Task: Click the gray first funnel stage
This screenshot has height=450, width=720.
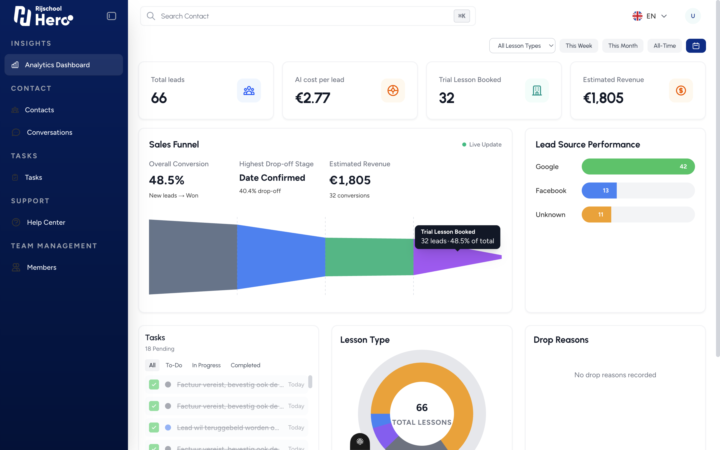Action: pyautogui.click(x=193, y=257)
